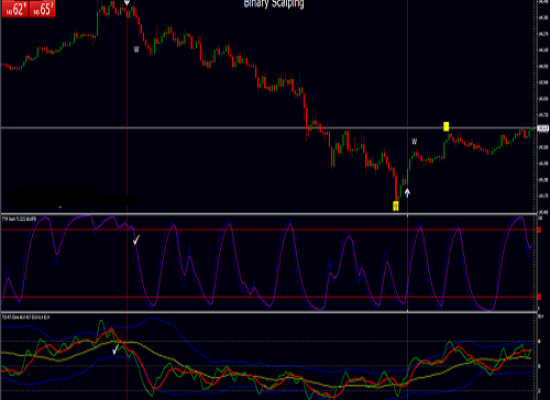
Task: Select the white down arrow at chart top
Action: pyautogui.click(x=127, y=3)
